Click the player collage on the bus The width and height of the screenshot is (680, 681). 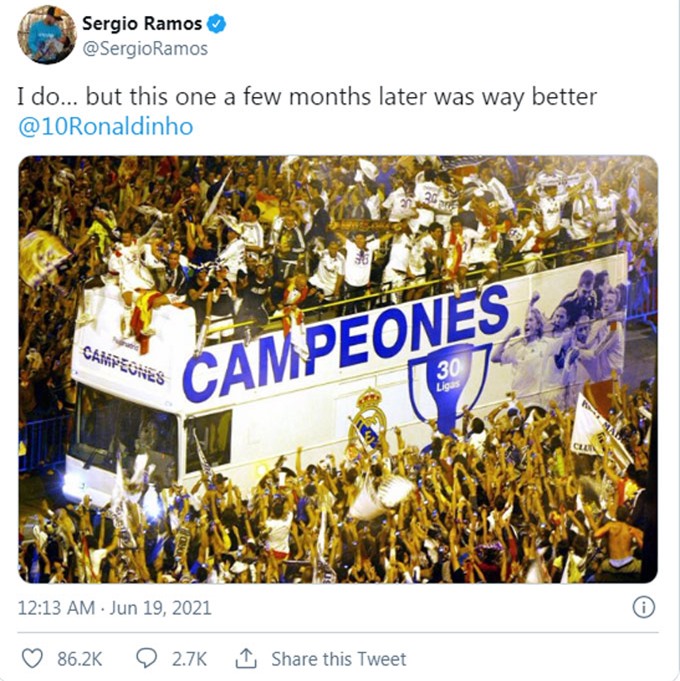[x=564, y=332]
